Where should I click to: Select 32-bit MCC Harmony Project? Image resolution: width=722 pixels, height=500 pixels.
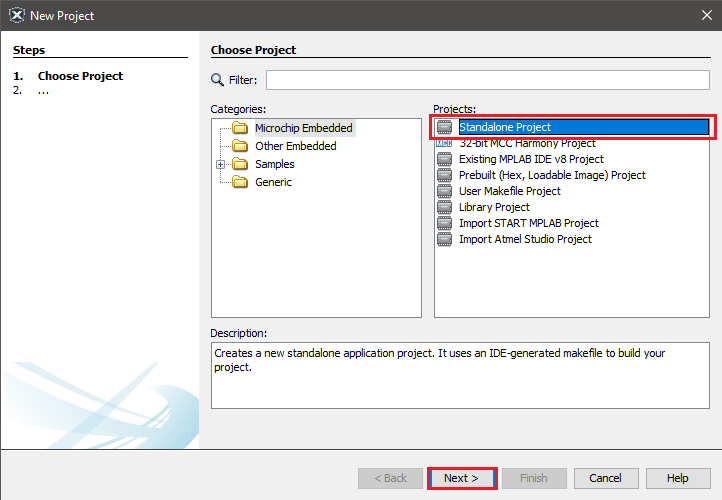coord(527,143)
